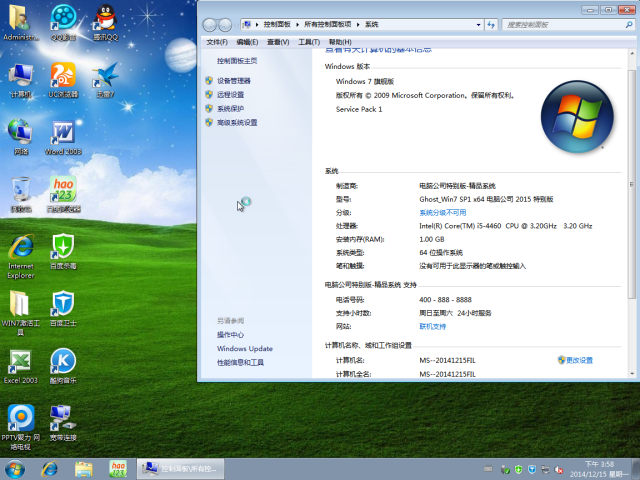Open the 文件(F) menu

[x=217, y=42]
